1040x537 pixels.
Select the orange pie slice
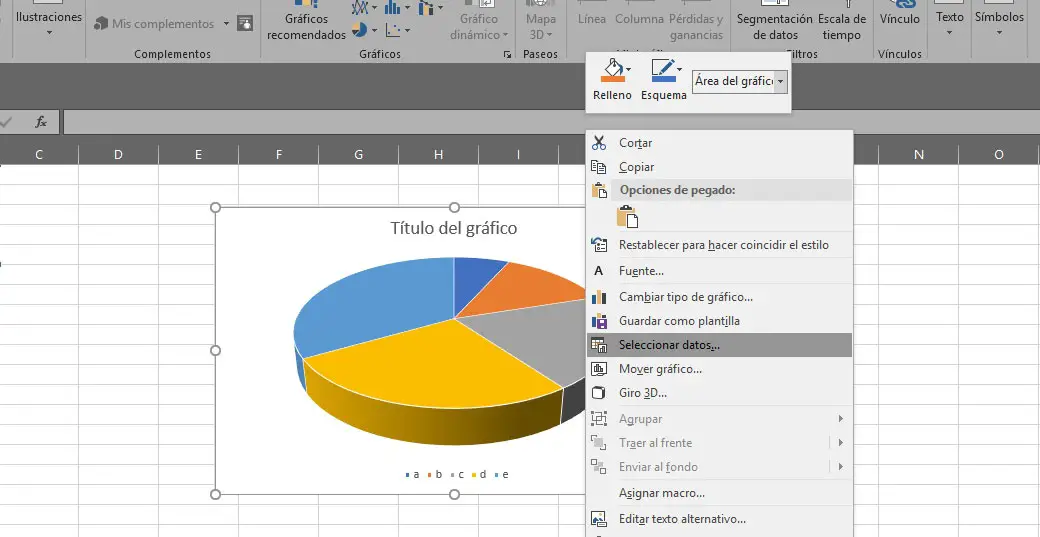point(531,290)
